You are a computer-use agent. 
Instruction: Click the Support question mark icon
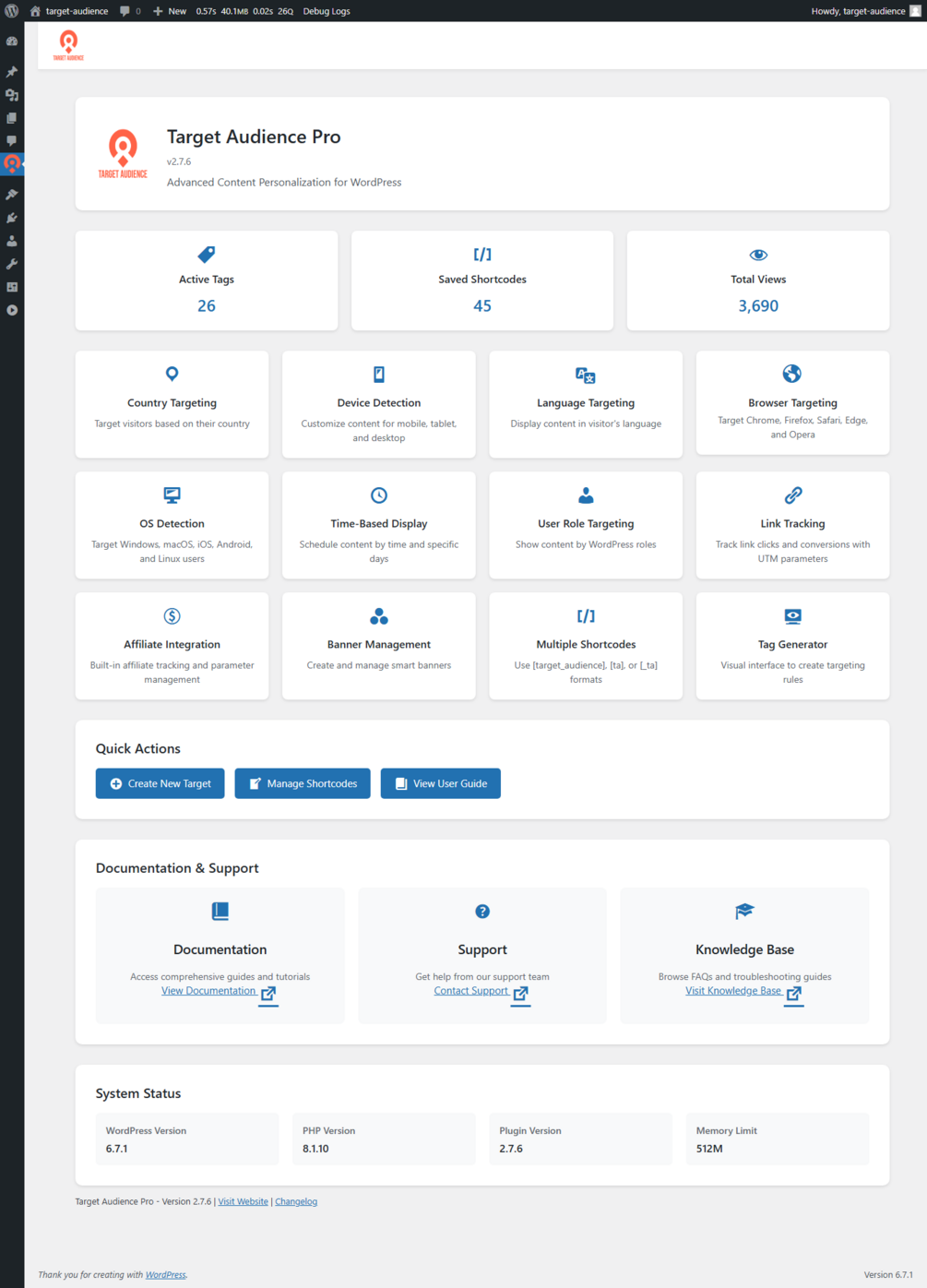click(482, 912)
